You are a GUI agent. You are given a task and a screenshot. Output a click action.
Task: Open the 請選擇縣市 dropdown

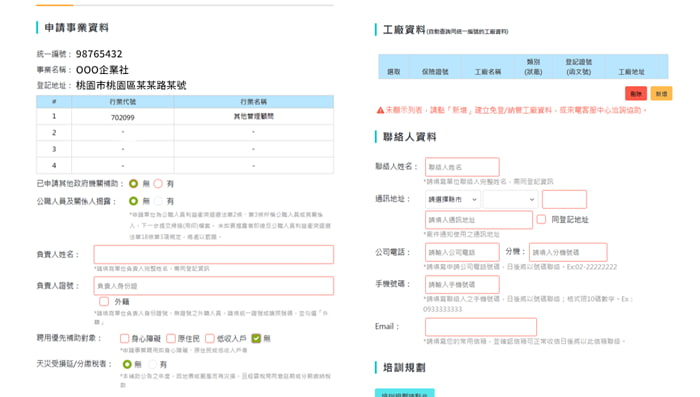pyautogui.click(x=453, y=199)
